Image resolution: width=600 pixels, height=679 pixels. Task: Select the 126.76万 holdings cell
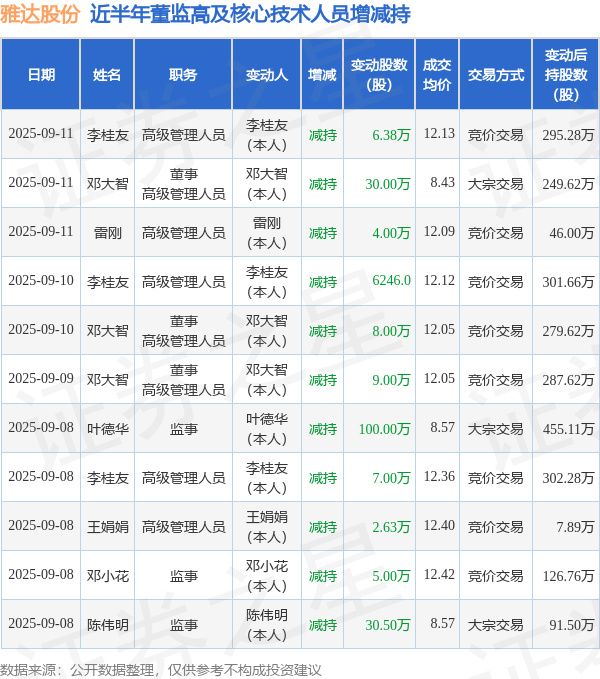point(568,575)
